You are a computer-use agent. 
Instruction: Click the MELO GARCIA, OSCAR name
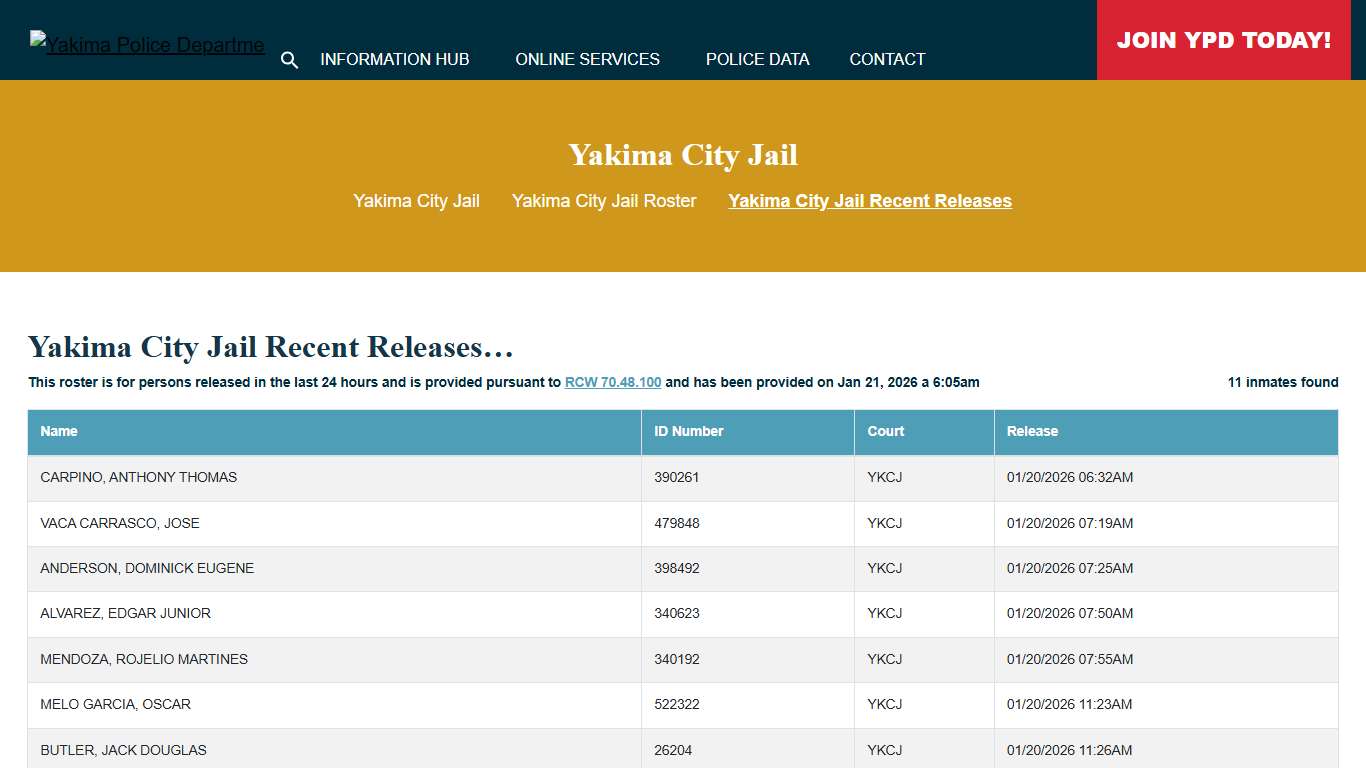(115, 704)
